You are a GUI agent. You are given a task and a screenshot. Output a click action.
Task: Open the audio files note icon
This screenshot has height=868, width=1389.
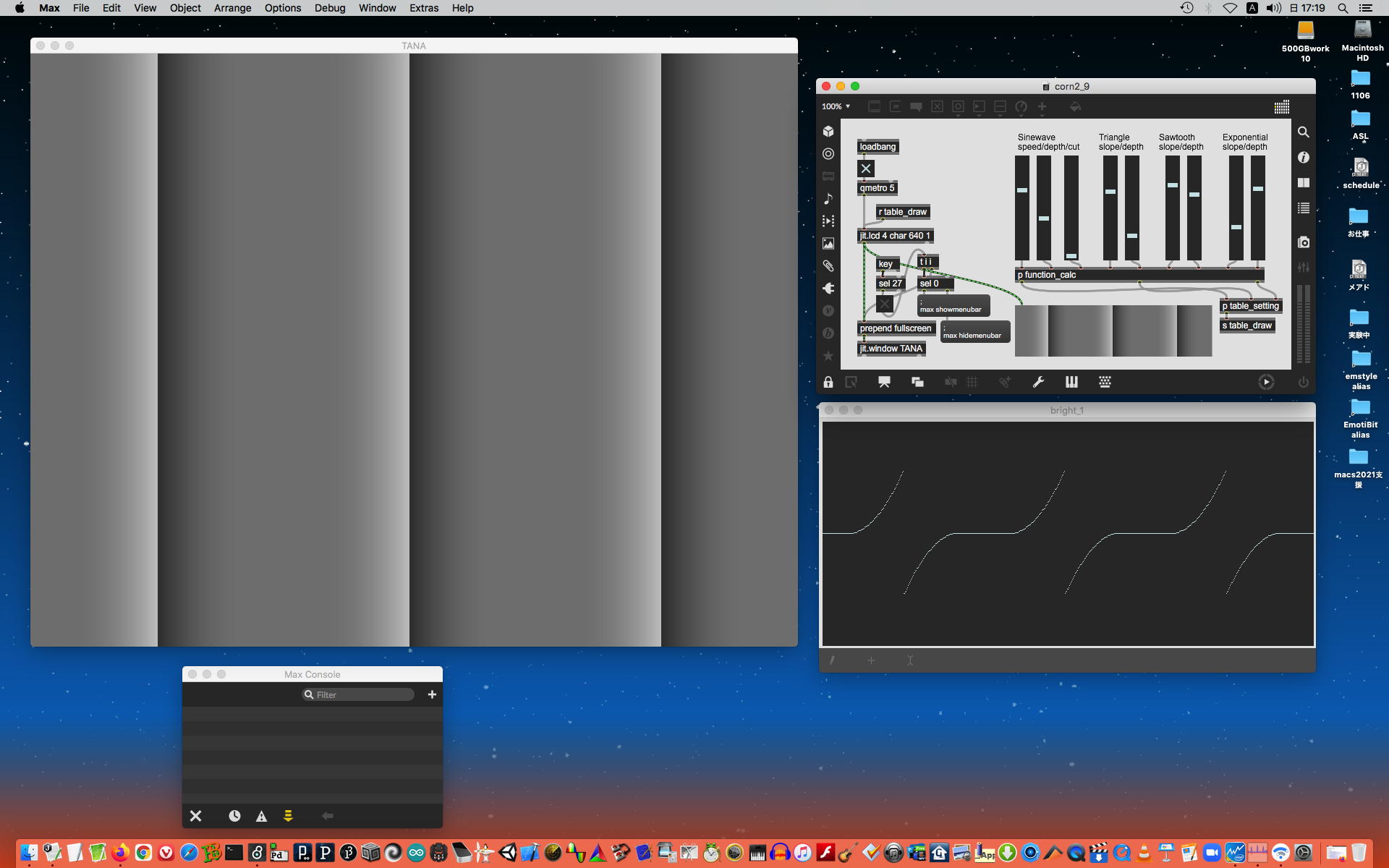828,199
